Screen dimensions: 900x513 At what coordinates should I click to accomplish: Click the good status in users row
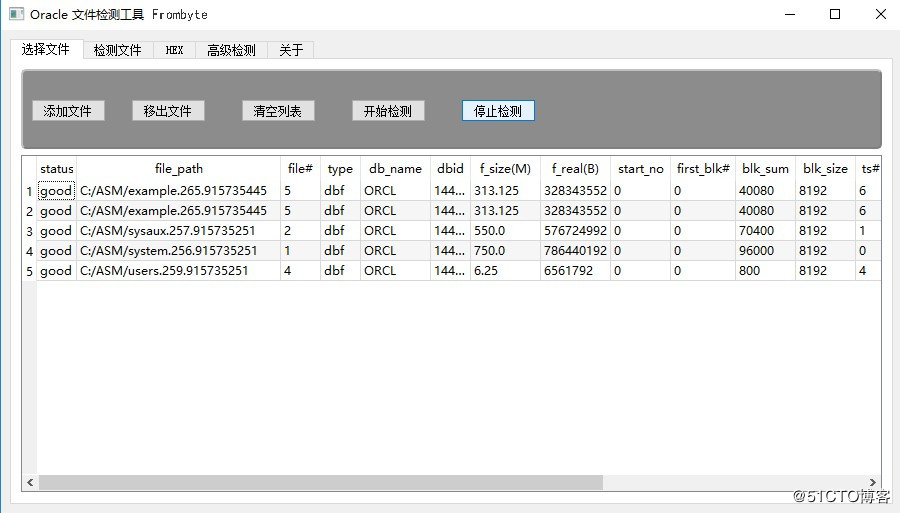[56, 271]
